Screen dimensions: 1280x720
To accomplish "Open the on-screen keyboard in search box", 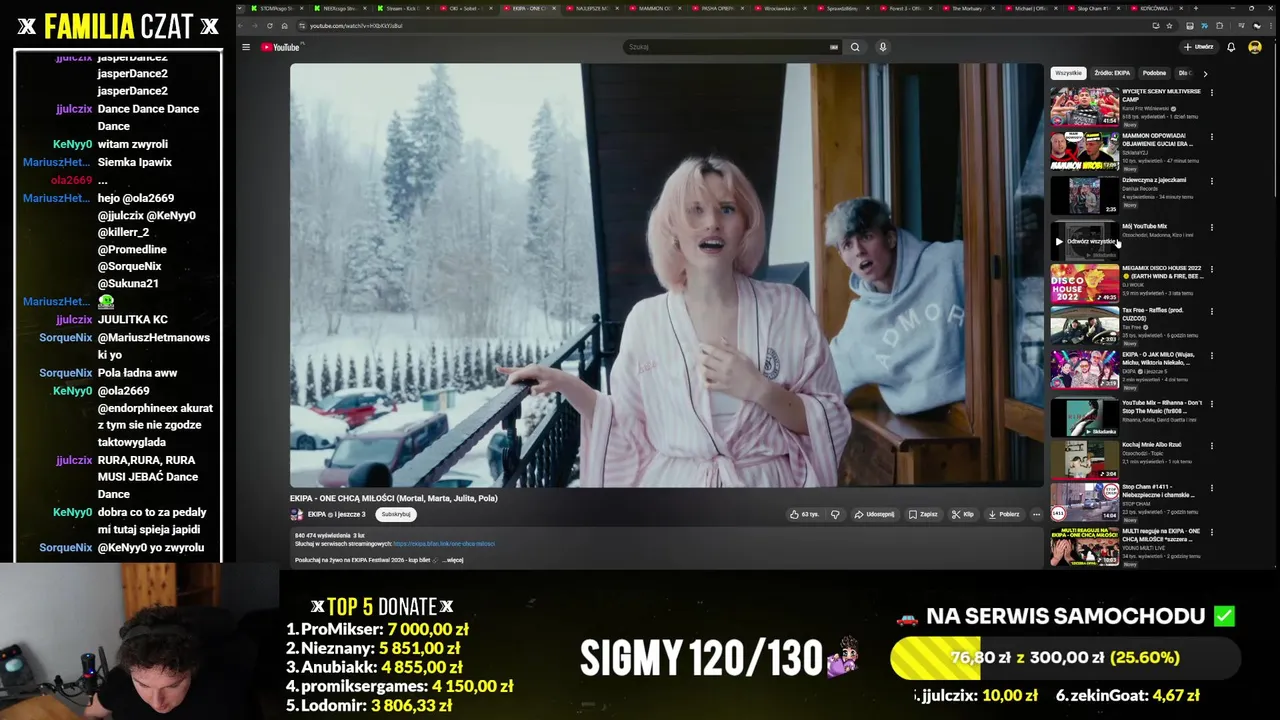I will (x=834, y=47).
